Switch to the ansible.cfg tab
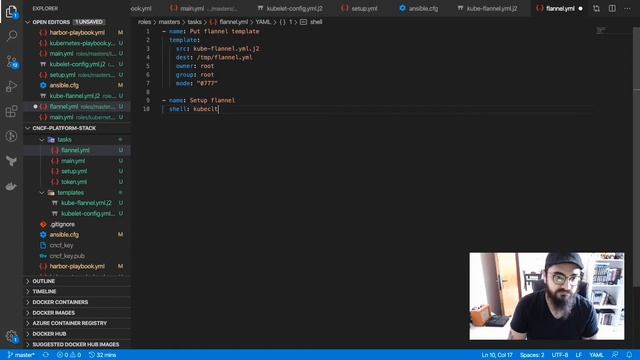The width and height of the screenshot is (640, 360). pos(419,8)
